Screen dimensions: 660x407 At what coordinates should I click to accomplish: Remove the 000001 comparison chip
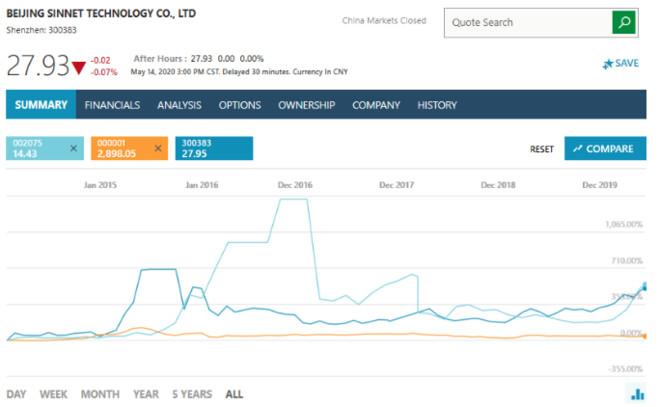pos(158,148)
